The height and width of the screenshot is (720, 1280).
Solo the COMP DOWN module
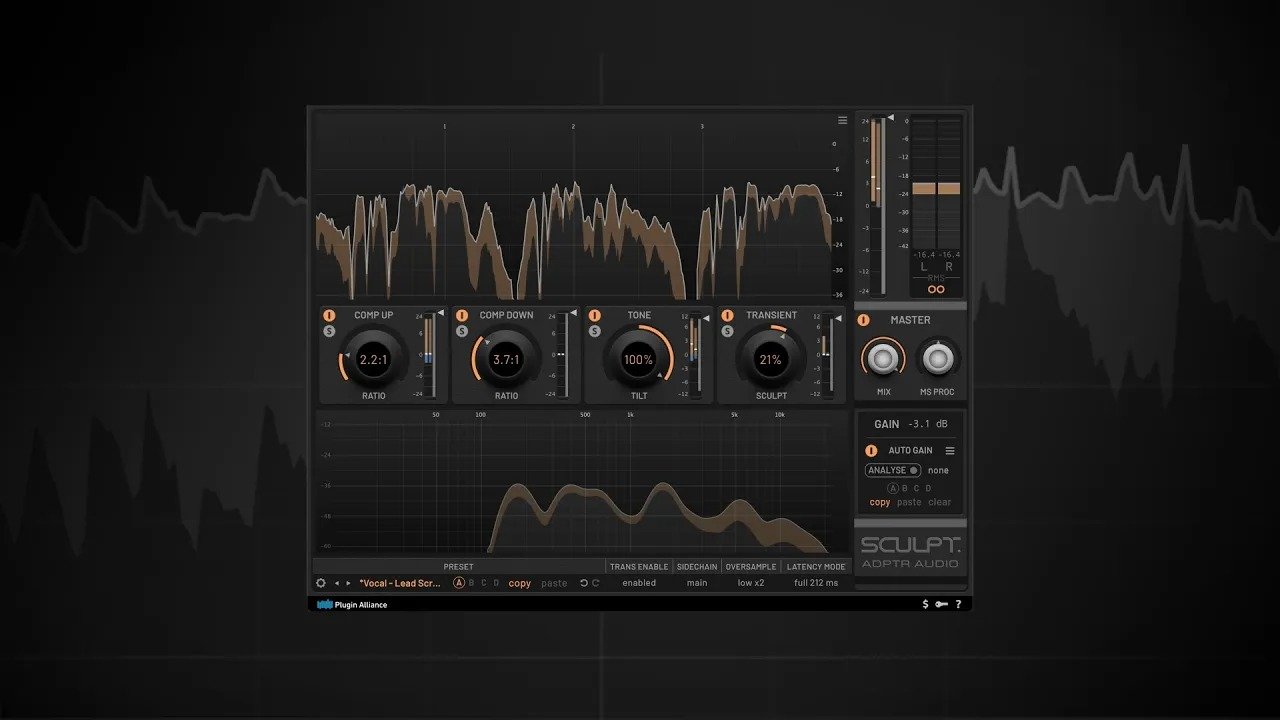[462, 331]
